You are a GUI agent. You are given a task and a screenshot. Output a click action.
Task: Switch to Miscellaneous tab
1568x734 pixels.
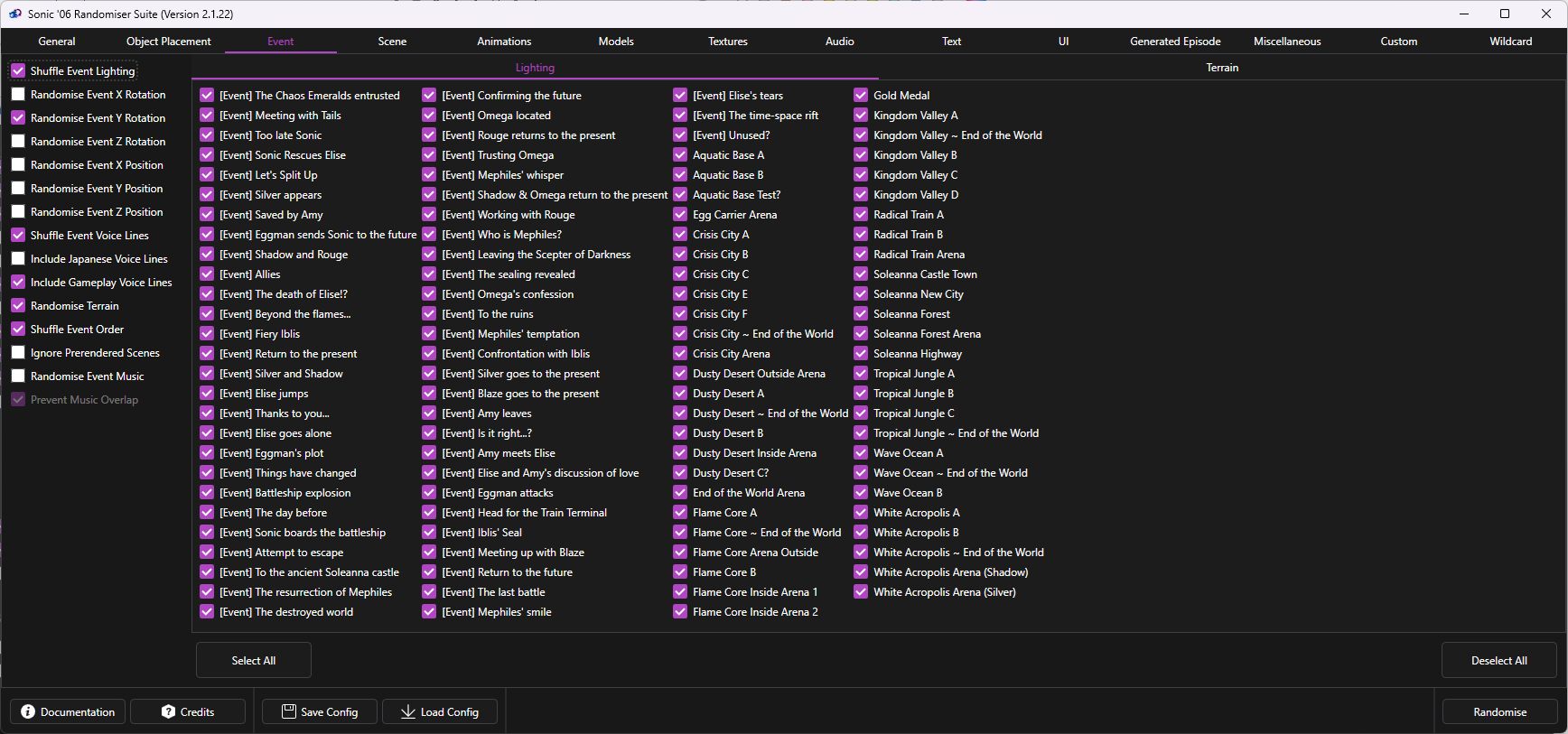[x=1287, y=42]
